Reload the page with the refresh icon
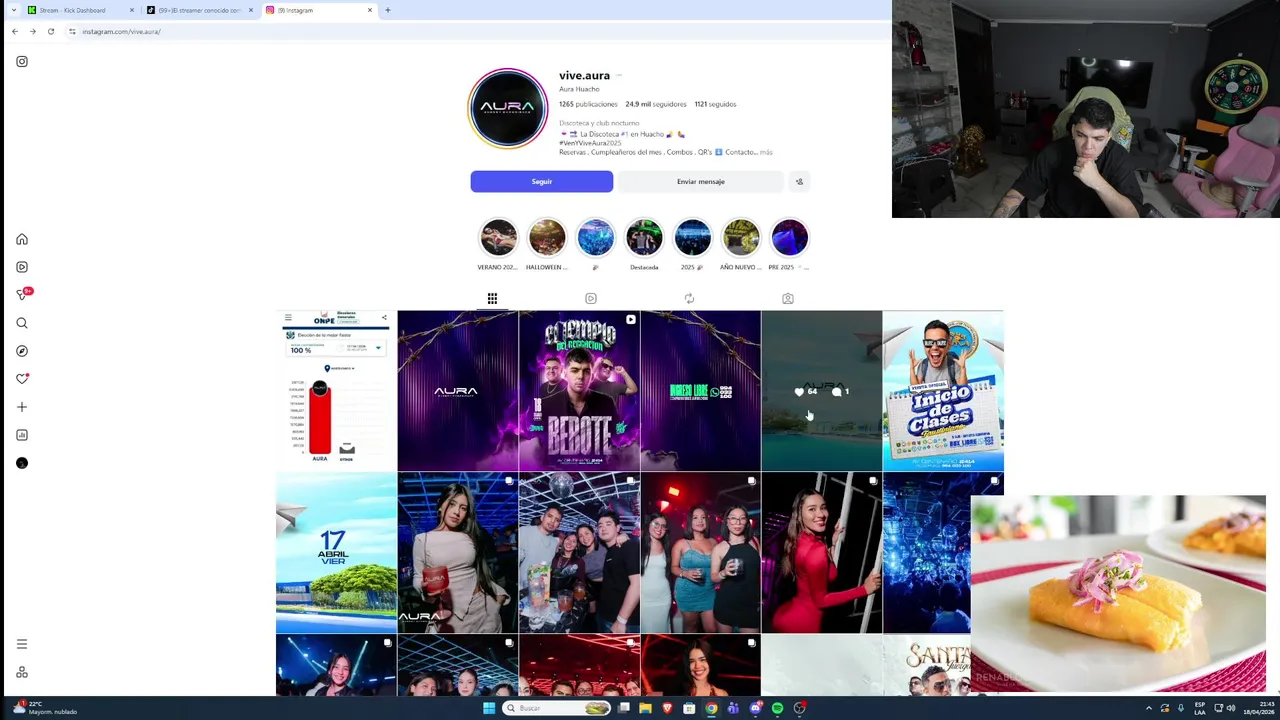The width and height of the screenshot is (1280, 720). [x=51, y=31]
